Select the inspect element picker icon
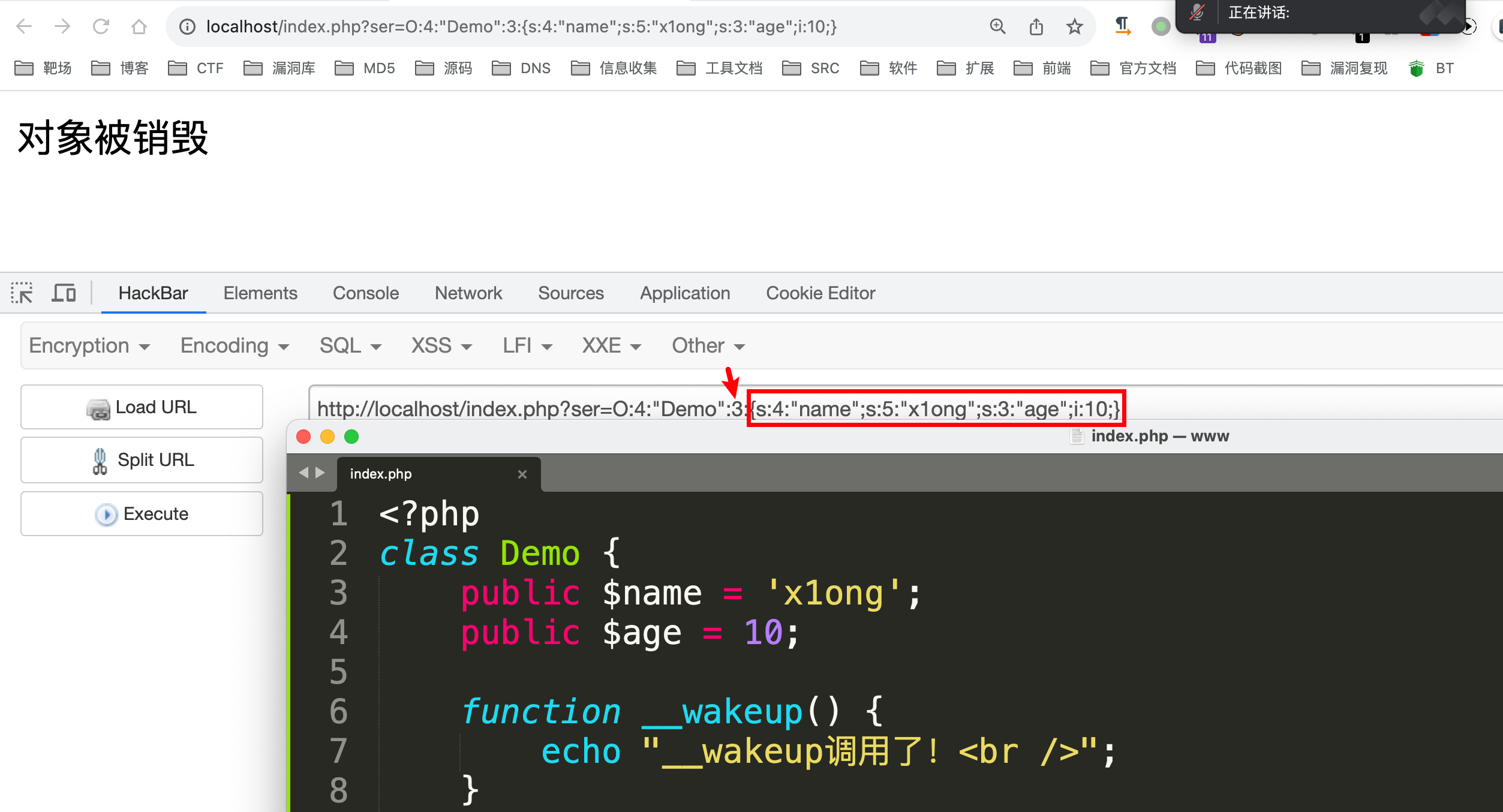Screen dimensions: 1503x812 click(22, 293)
